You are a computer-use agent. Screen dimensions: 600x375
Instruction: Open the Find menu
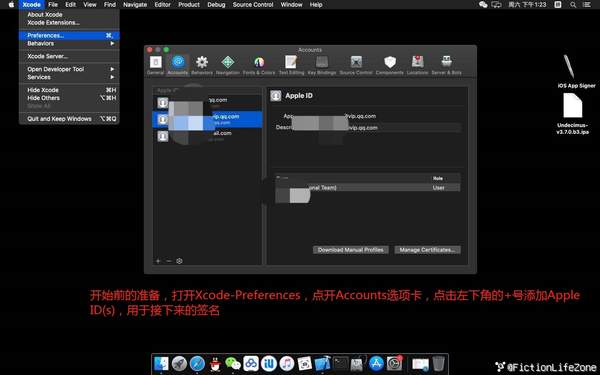click(110, 5)
